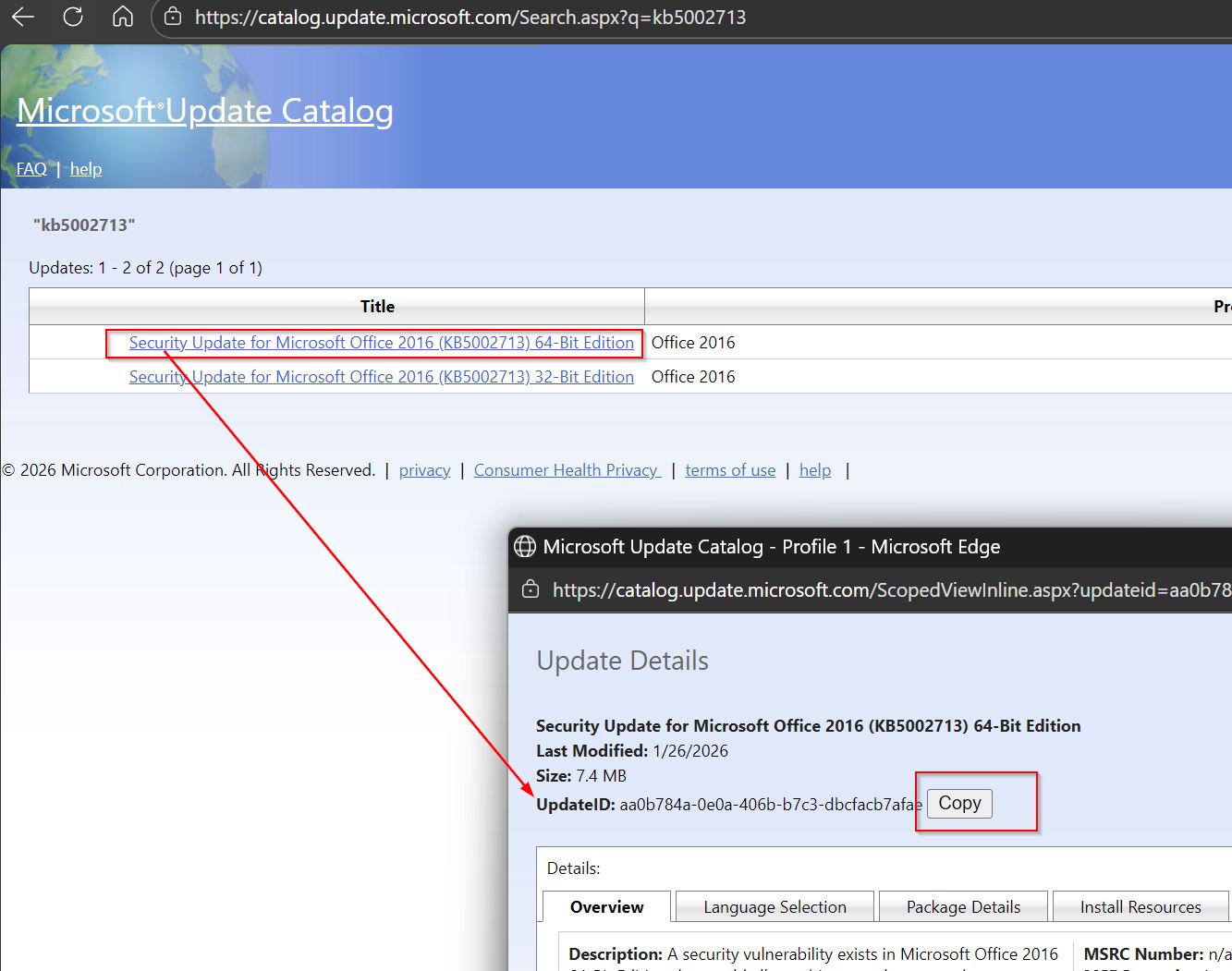This screenshot has height=971, width=1232.
Task: Click the Microsoft Update Catalog heading link
Action: 204,110
